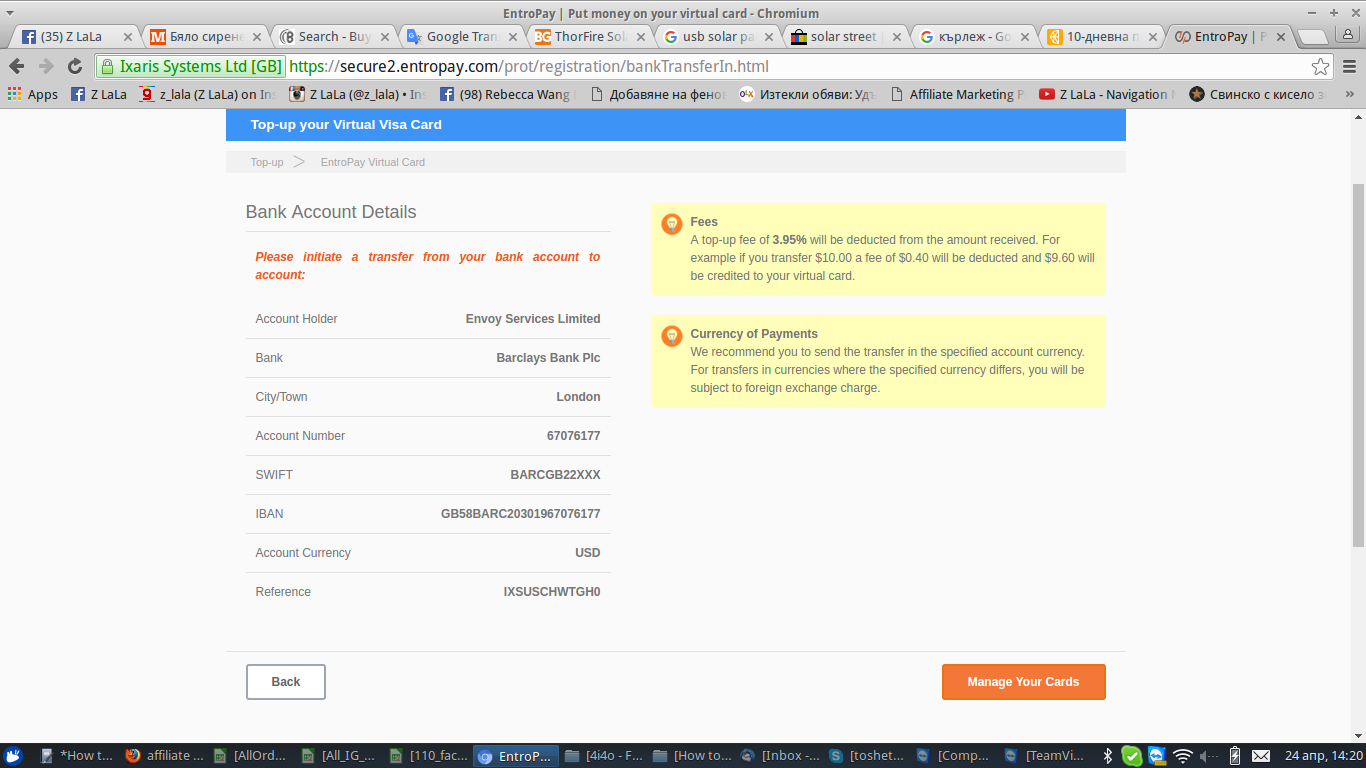Open the system start menu icon
The height and width of the screenshot is (768, 1366).
tap(12, 756)
